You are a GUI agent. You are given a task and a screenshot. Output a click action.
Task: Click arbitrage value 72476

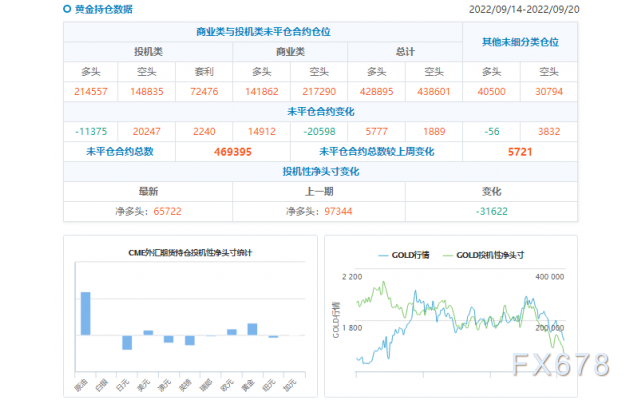[x=204, y=92]
